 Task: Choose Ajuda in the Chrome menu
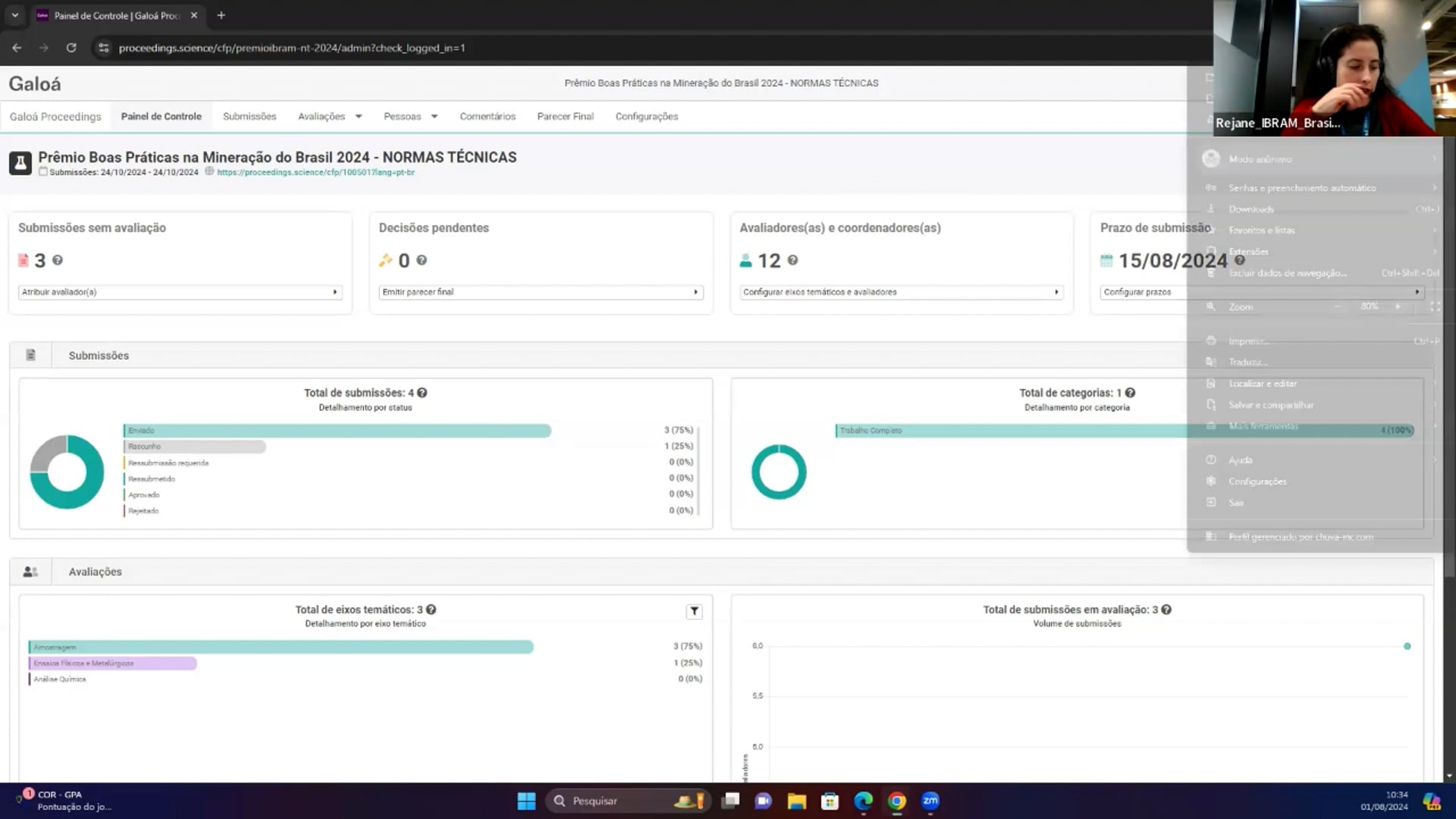[x=1241, y=460]
